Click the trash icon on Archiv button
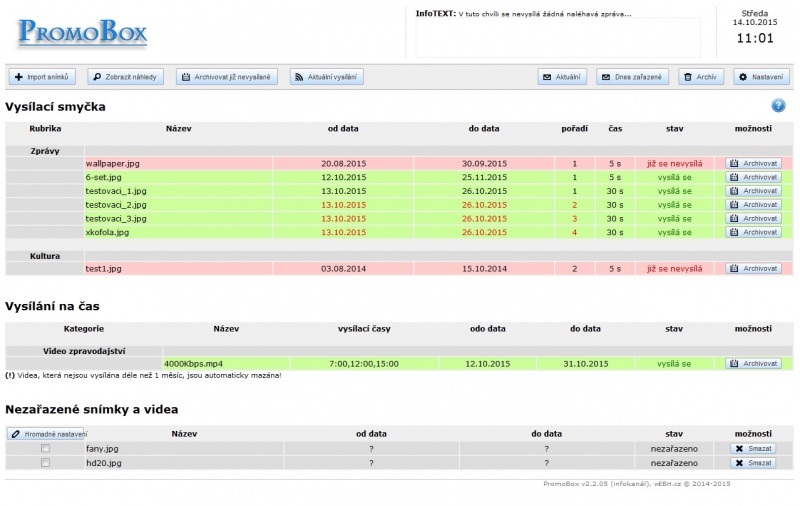 point(688,77)
